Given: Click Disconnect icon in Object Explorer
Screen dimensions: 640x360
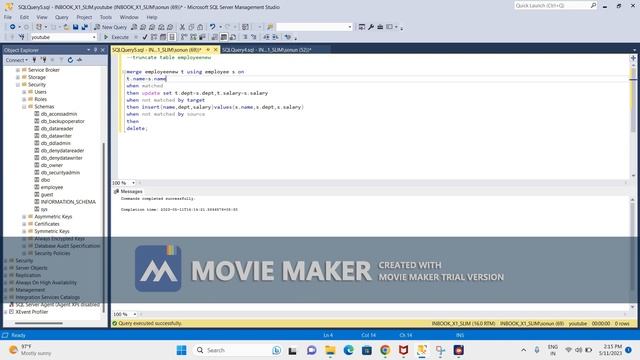Looking at the screenshot, I should pyautogui.click(x=43, y=60).
